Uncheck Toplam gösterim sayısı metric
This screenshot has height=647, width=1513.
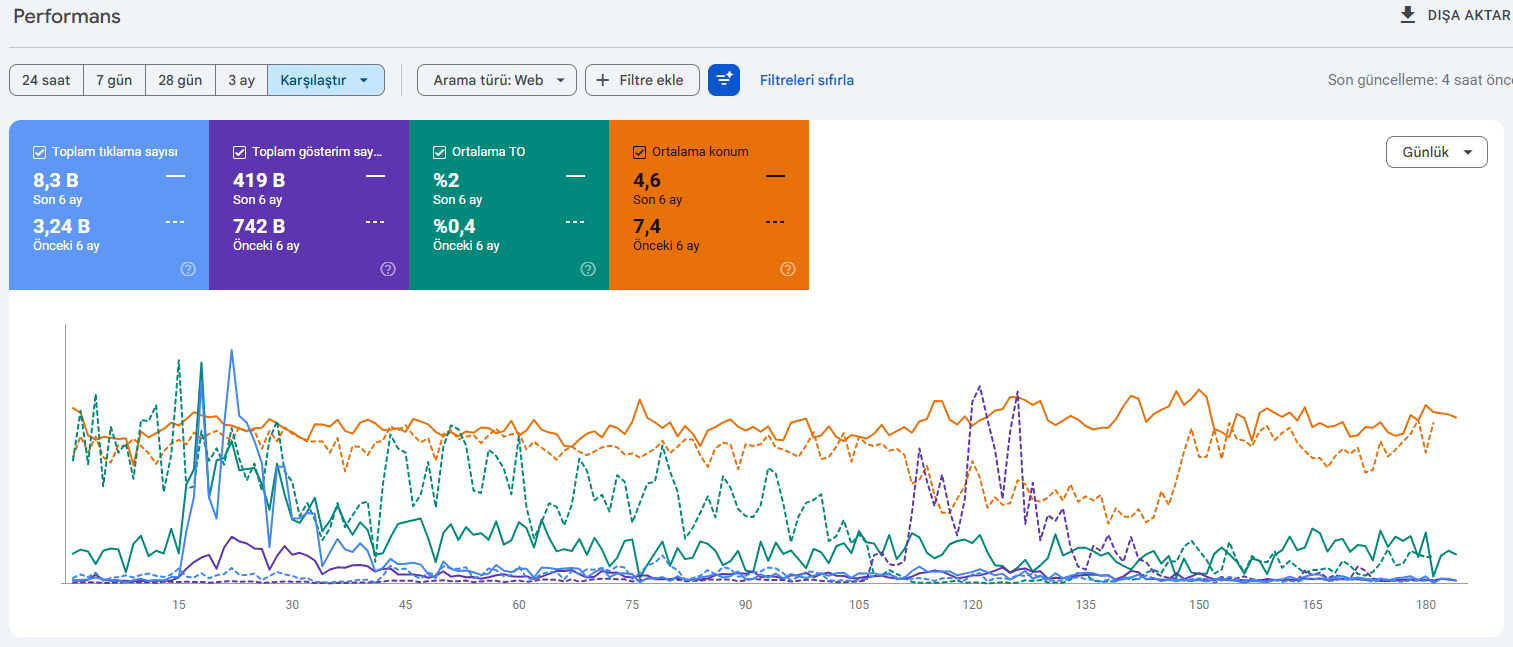[x=239, y=152]
